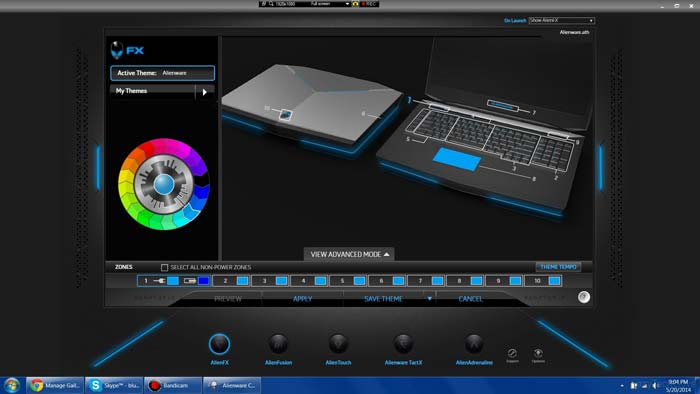
Task: Open Theme Tempo button
Action: point(558,267)
